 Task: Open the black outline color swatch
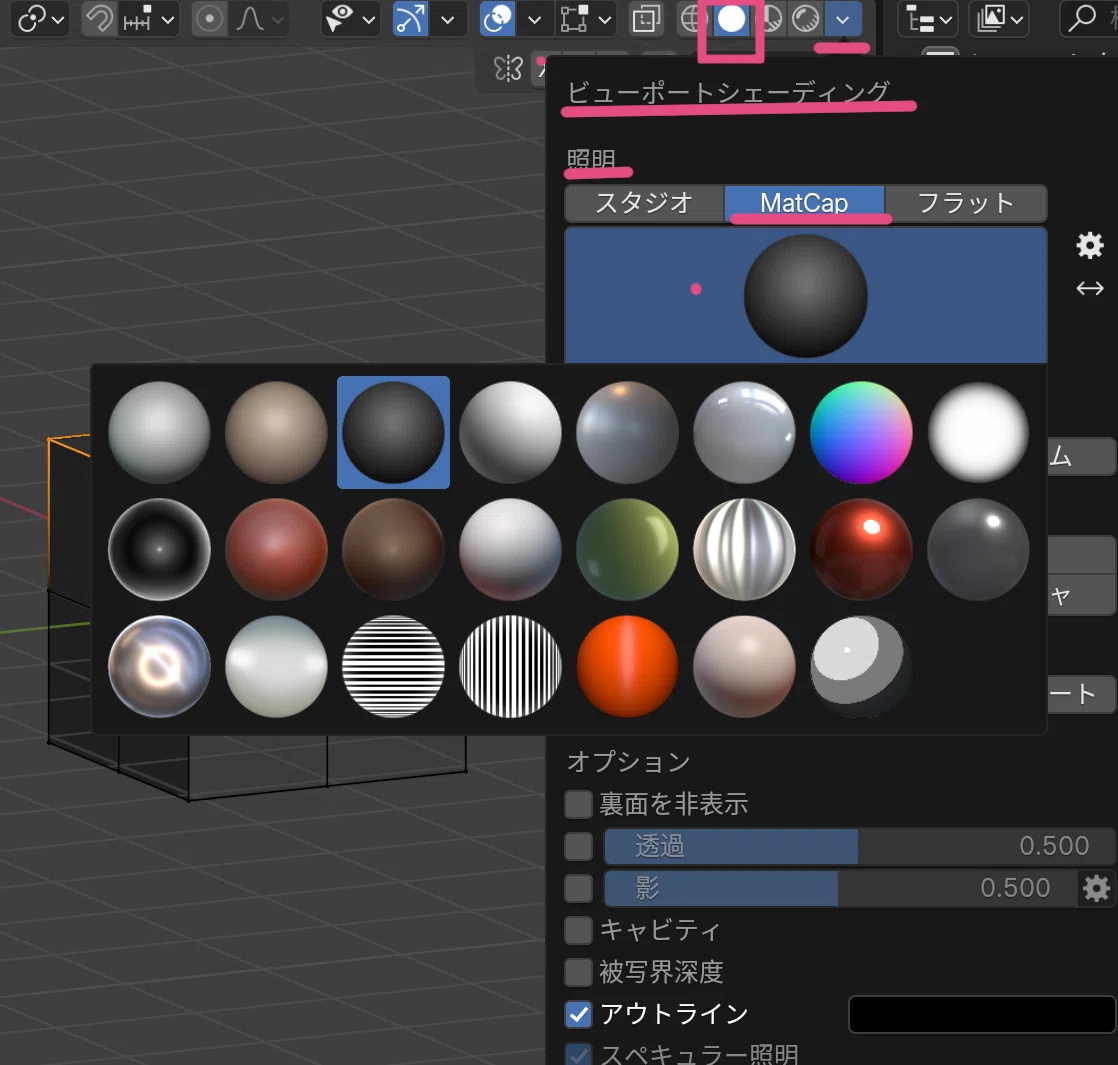[982, 1014]
